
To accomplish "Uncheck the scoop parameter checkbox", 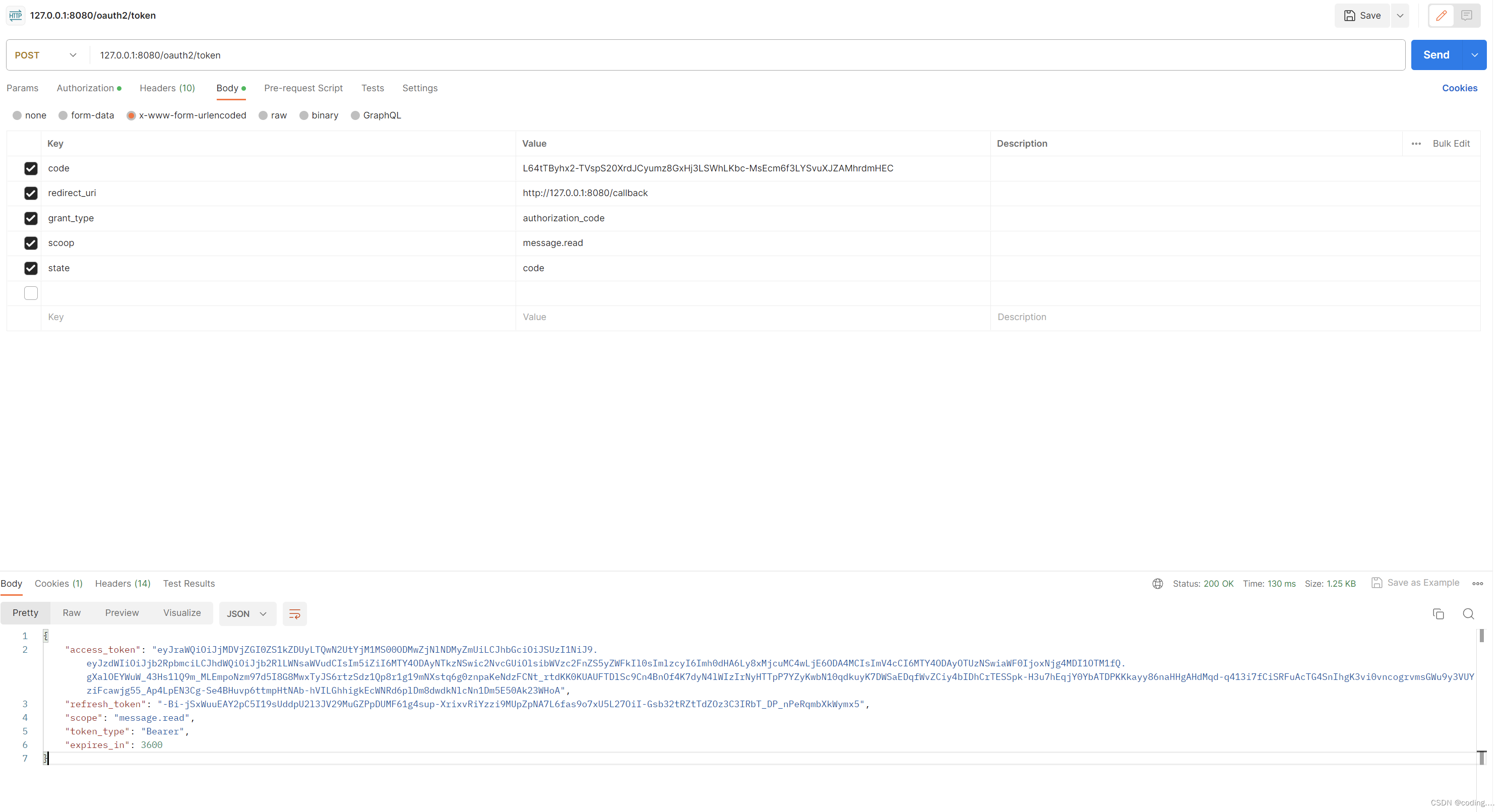I will 31,243.
